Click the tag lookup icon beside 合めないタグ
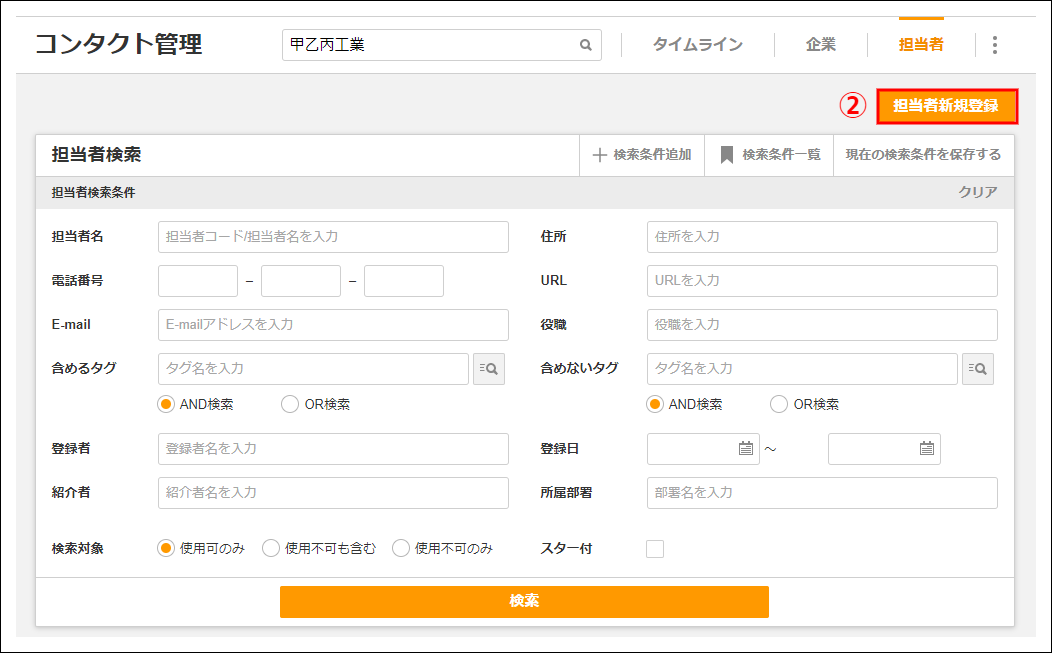 (x=978, y=369)
